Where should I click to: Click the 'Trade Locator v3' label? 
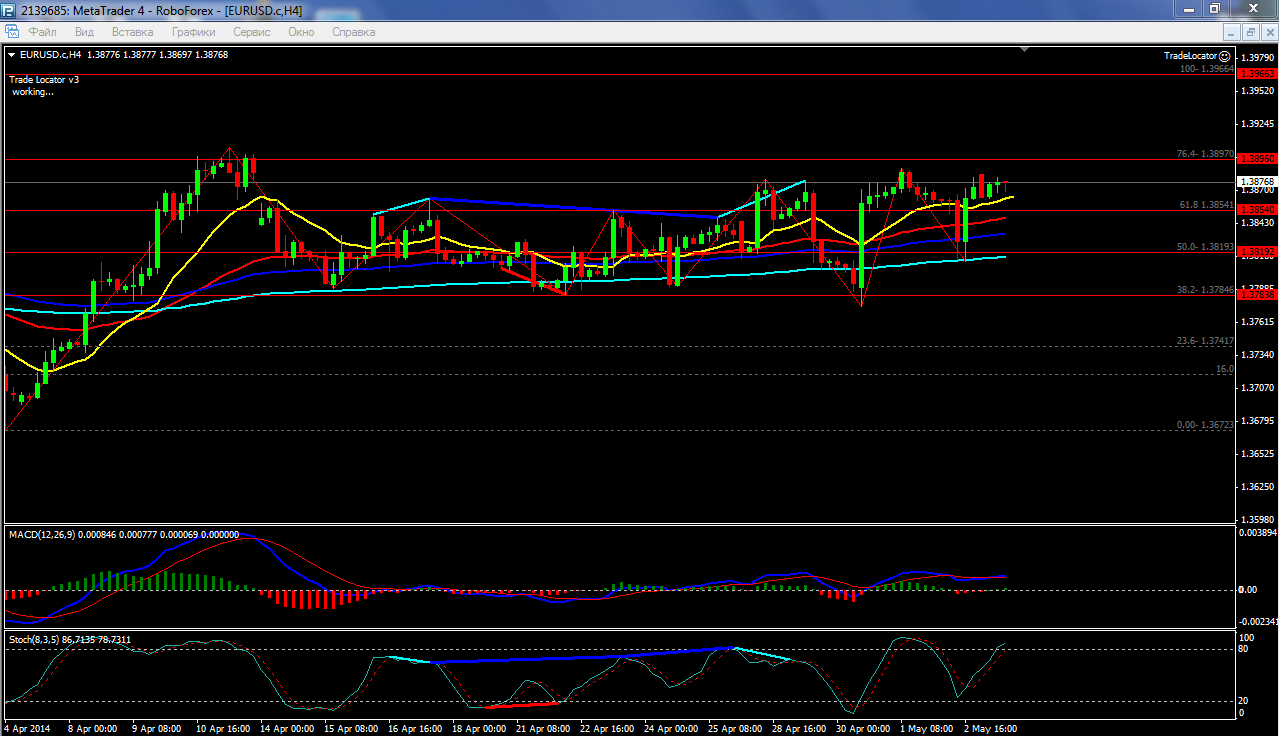pos(45,79)
